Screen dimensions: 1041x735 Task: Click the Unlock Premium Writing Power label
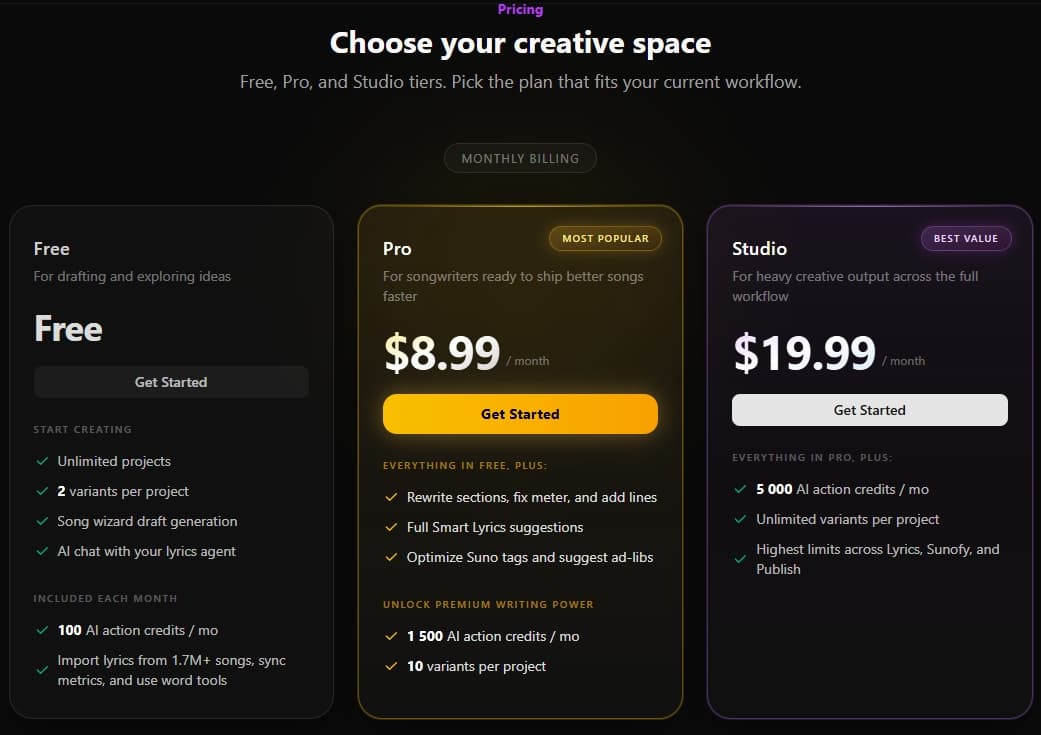pos(488,604)
